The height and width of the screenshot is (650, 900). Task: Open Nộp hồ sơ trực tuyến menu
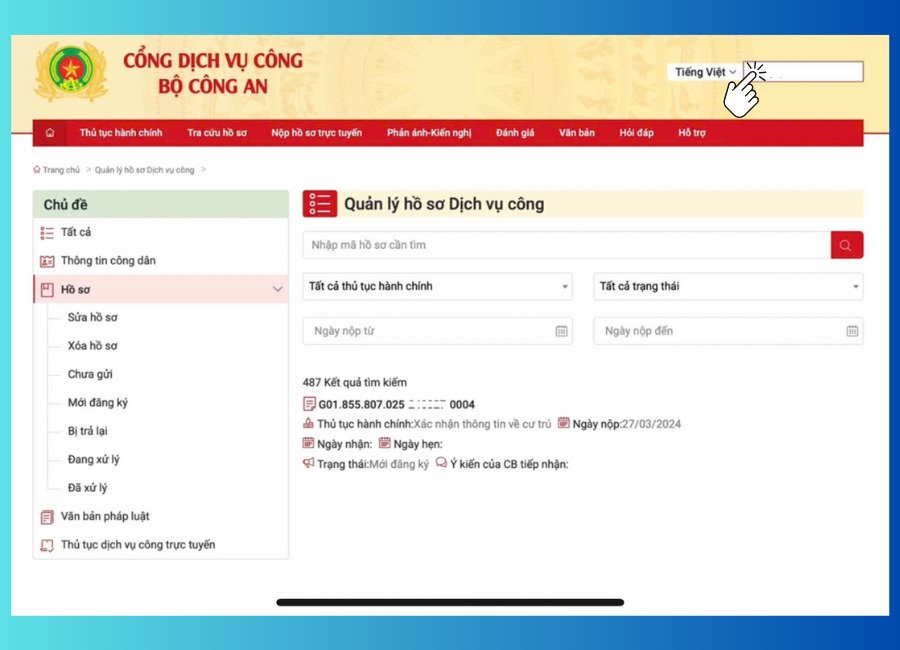[317, 133]
